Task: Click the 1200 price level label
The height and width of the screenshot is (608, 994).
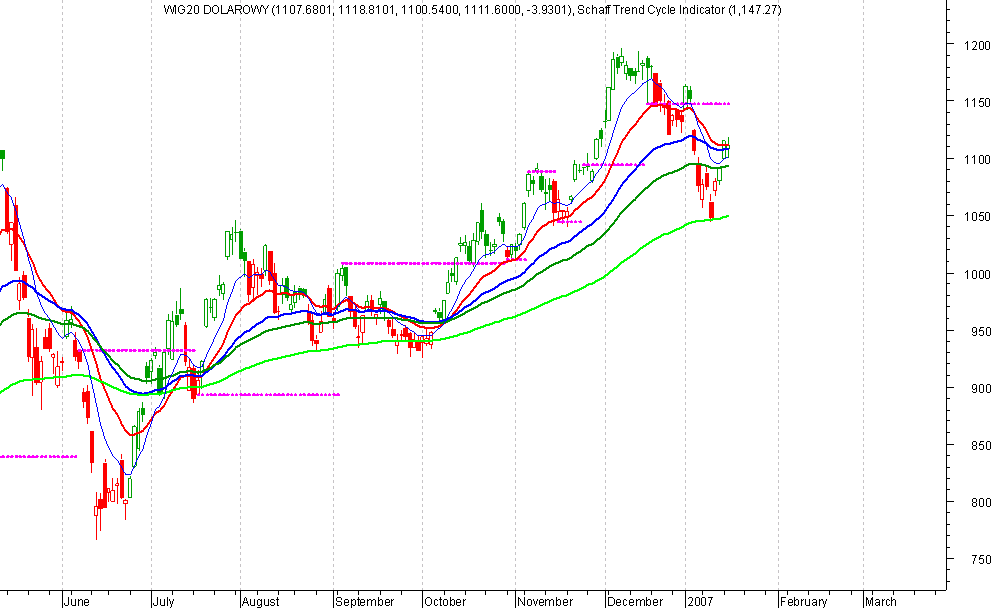Action: pyautogui.click(x=977, y=45)
